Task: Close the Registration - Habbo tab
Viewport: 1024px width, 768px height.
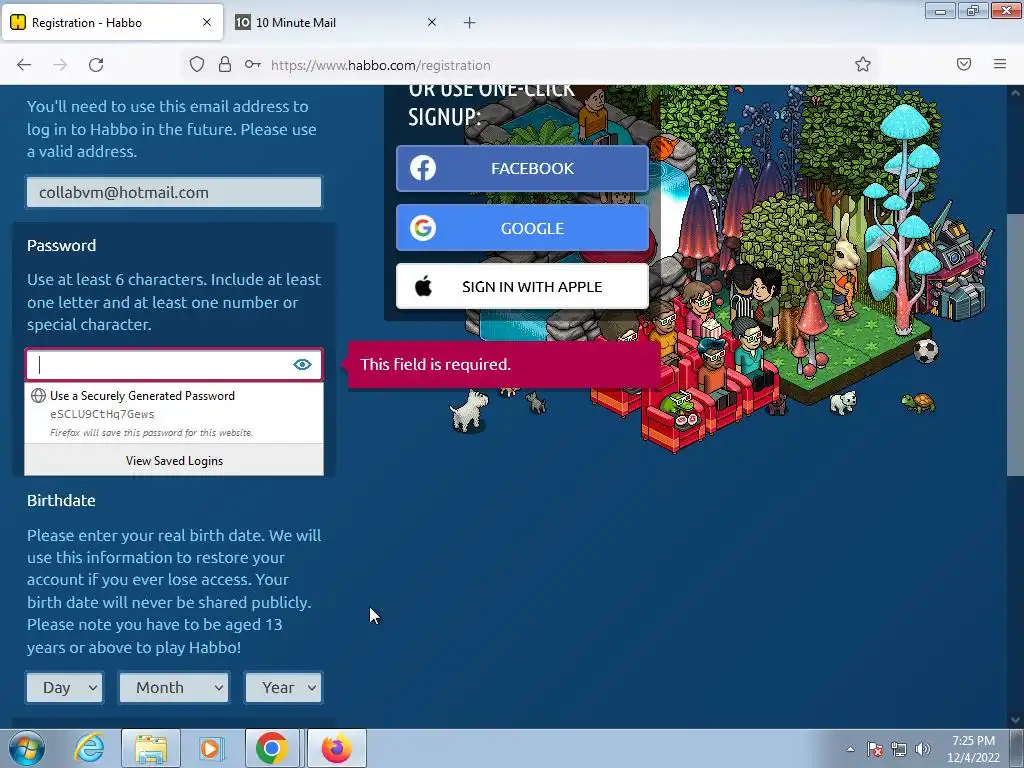Action: pos(207,22)
